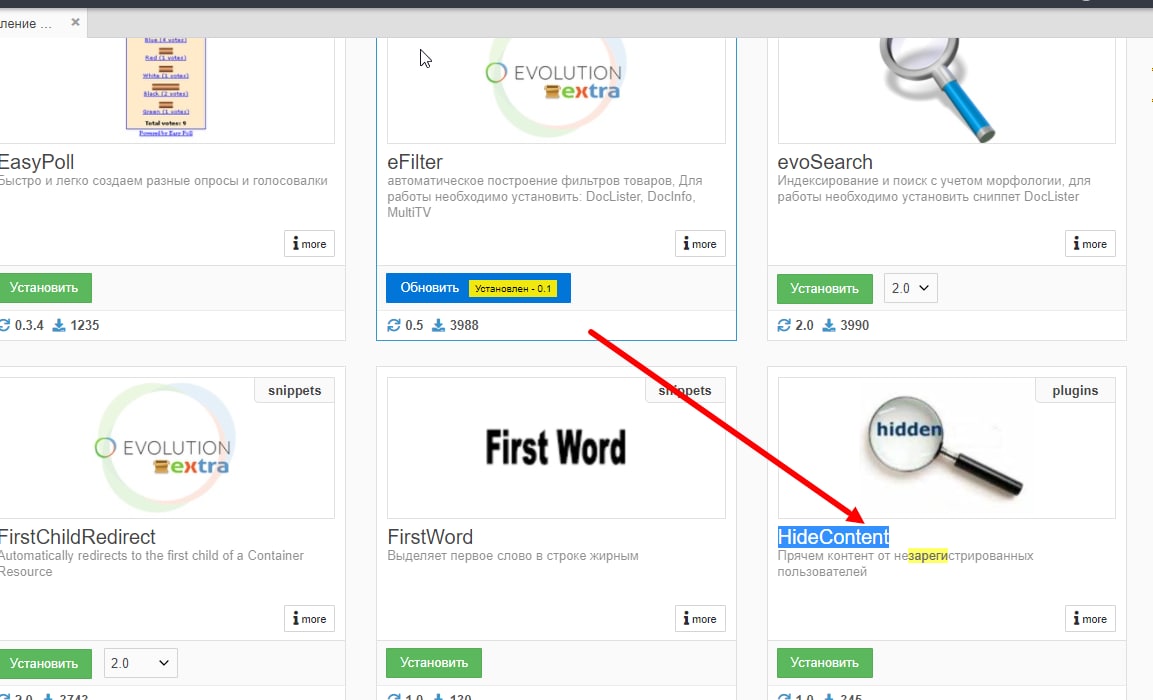Click the plugins tag on HideContent card
Image resolution: width=1153 pixels, height=700 pixels.
[x=1075, y=390]
